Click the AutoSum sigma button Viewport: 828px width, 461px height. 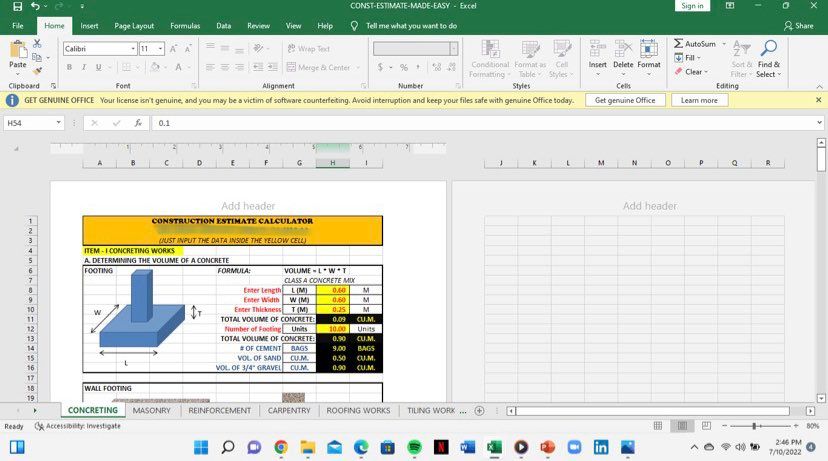tap(695, 44)
